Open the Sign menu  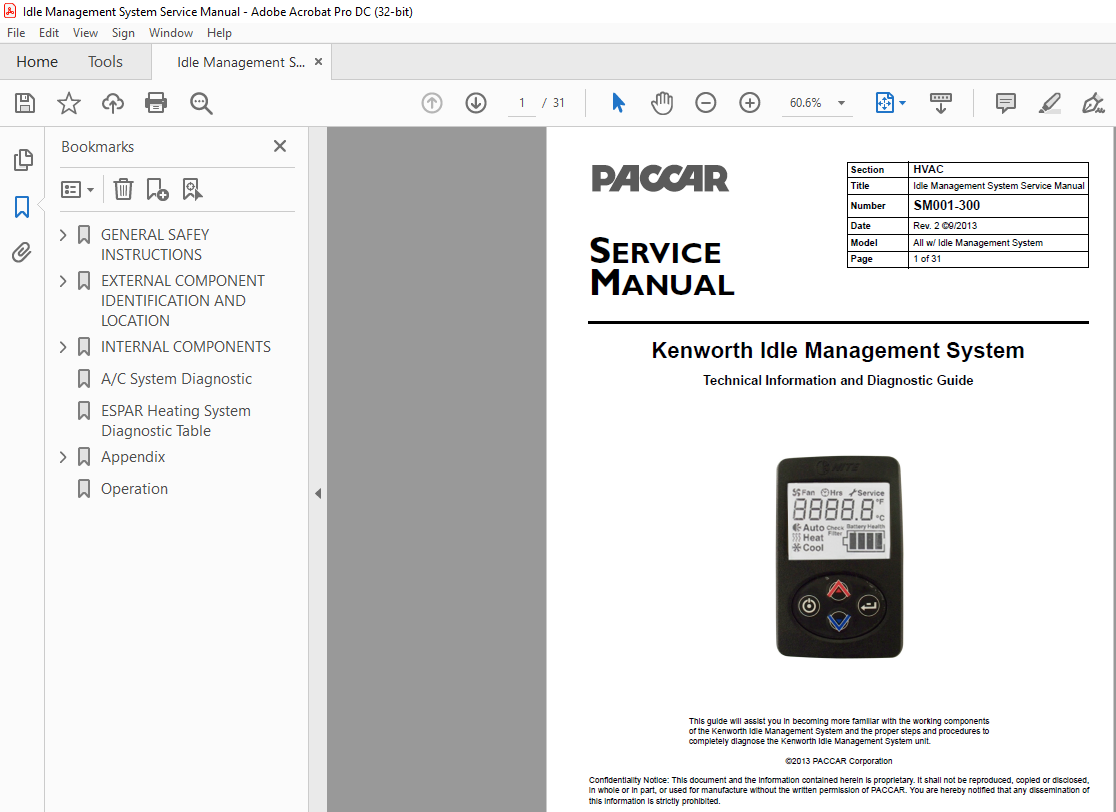coord(123,33)
